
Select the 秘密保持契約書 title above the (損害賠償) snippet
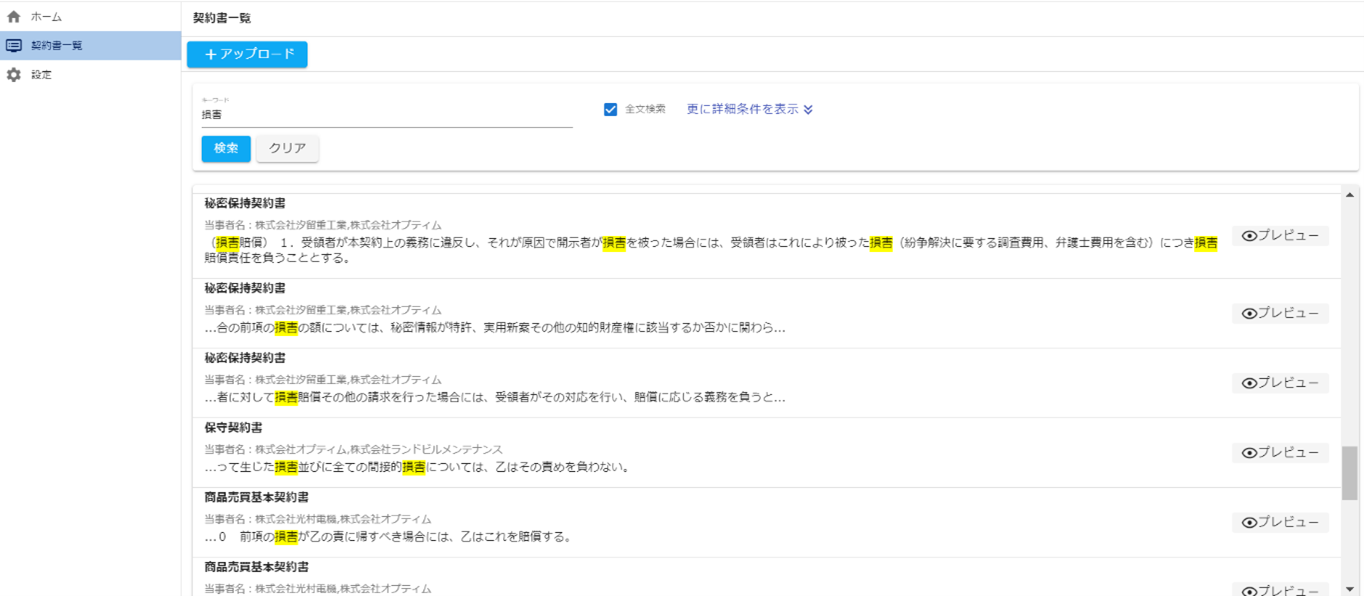click(245, 203)
